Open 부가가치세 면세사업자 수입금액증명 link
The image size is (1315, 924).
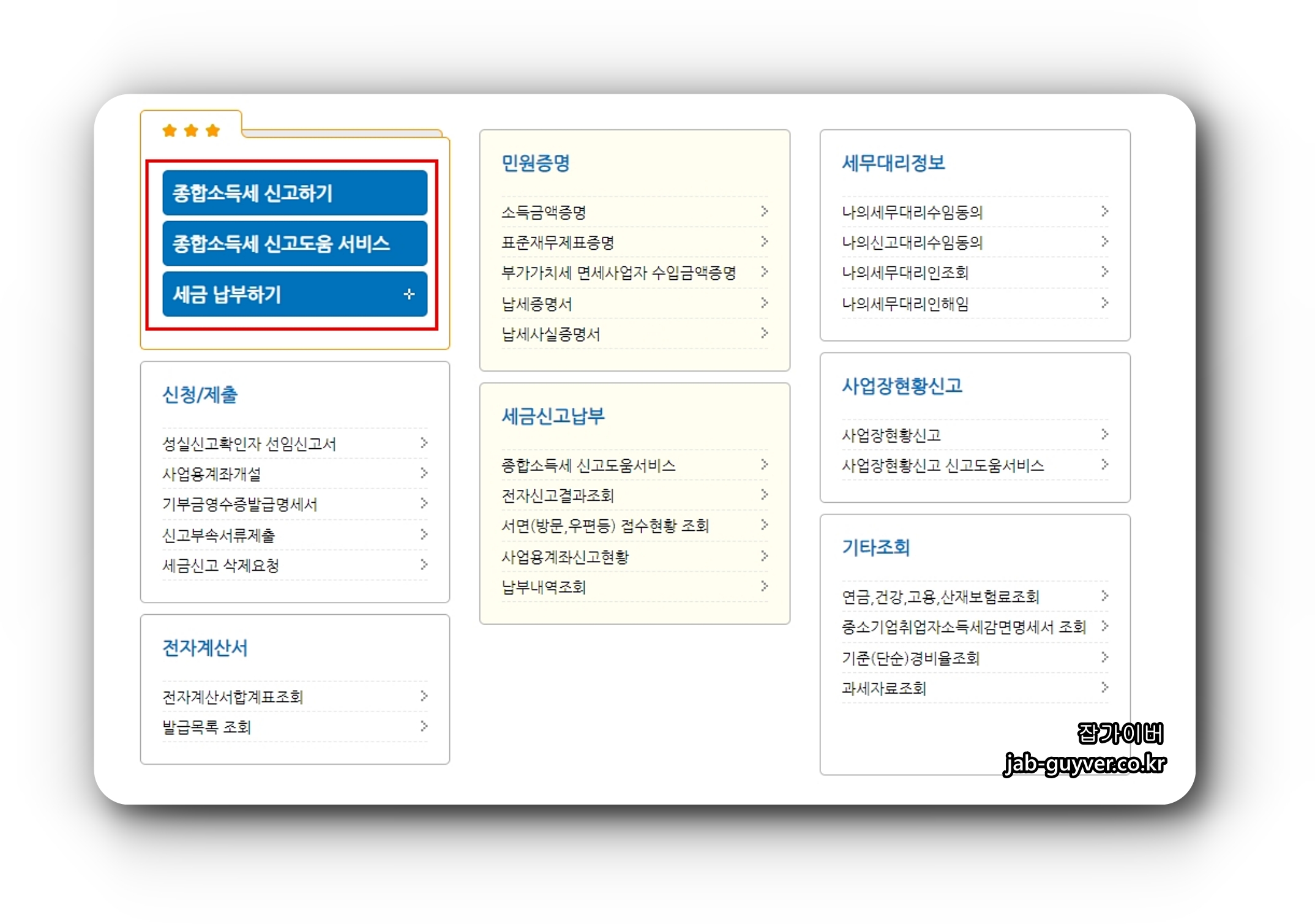618,273
